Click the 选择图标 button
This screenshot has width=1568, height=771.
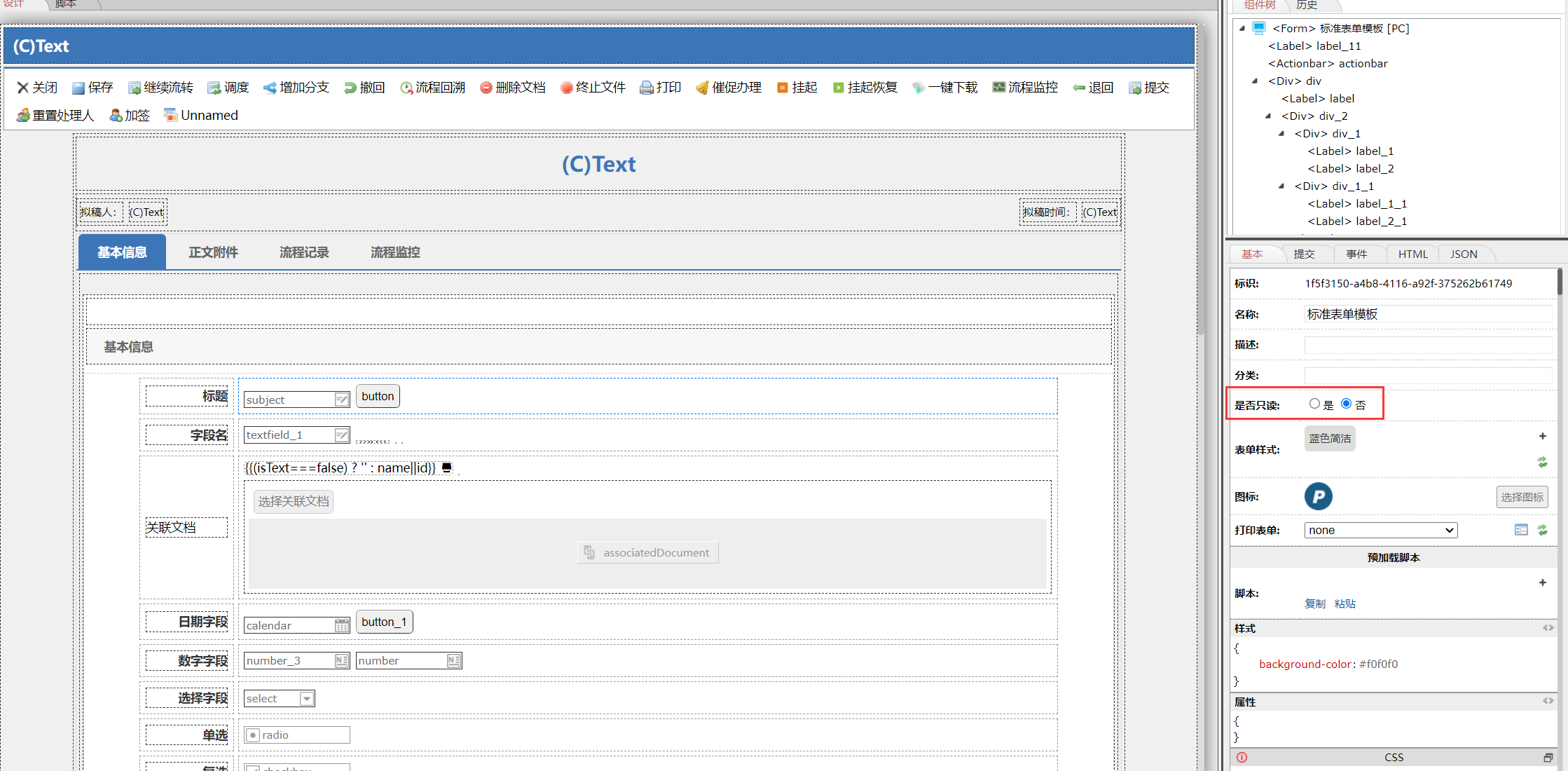(x=1522, y=497)
